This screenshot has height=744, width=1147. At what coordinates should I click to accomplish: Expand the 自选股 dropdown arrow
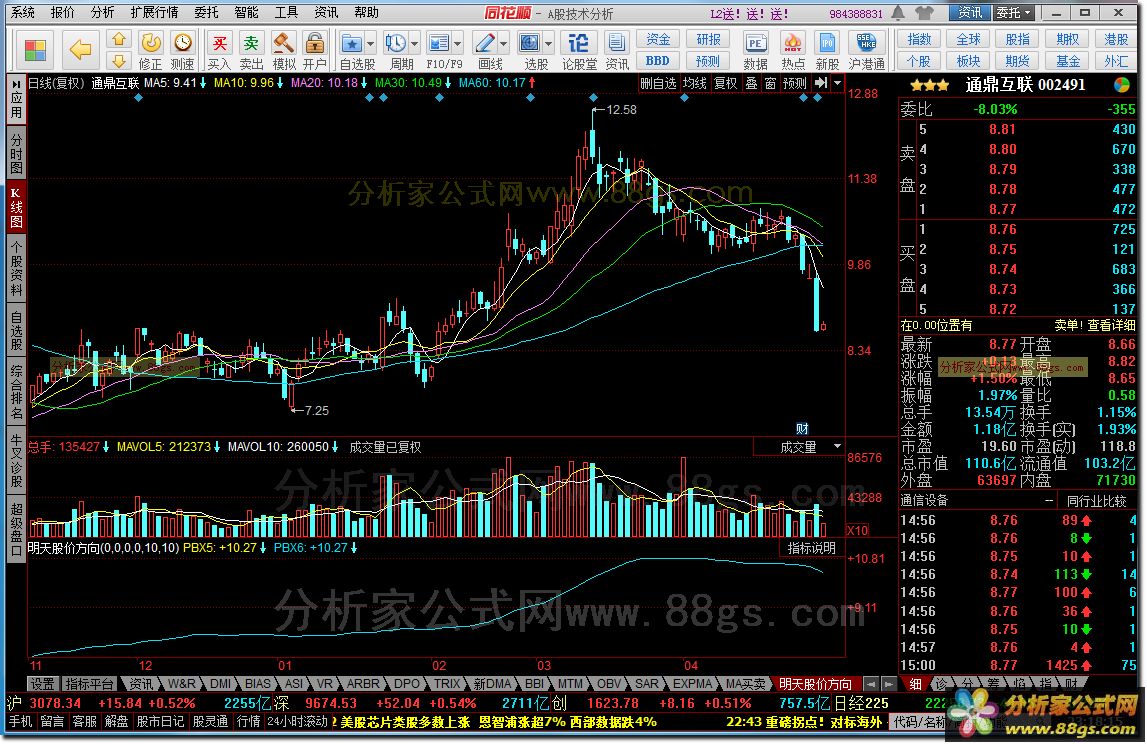tap(370, 44)
